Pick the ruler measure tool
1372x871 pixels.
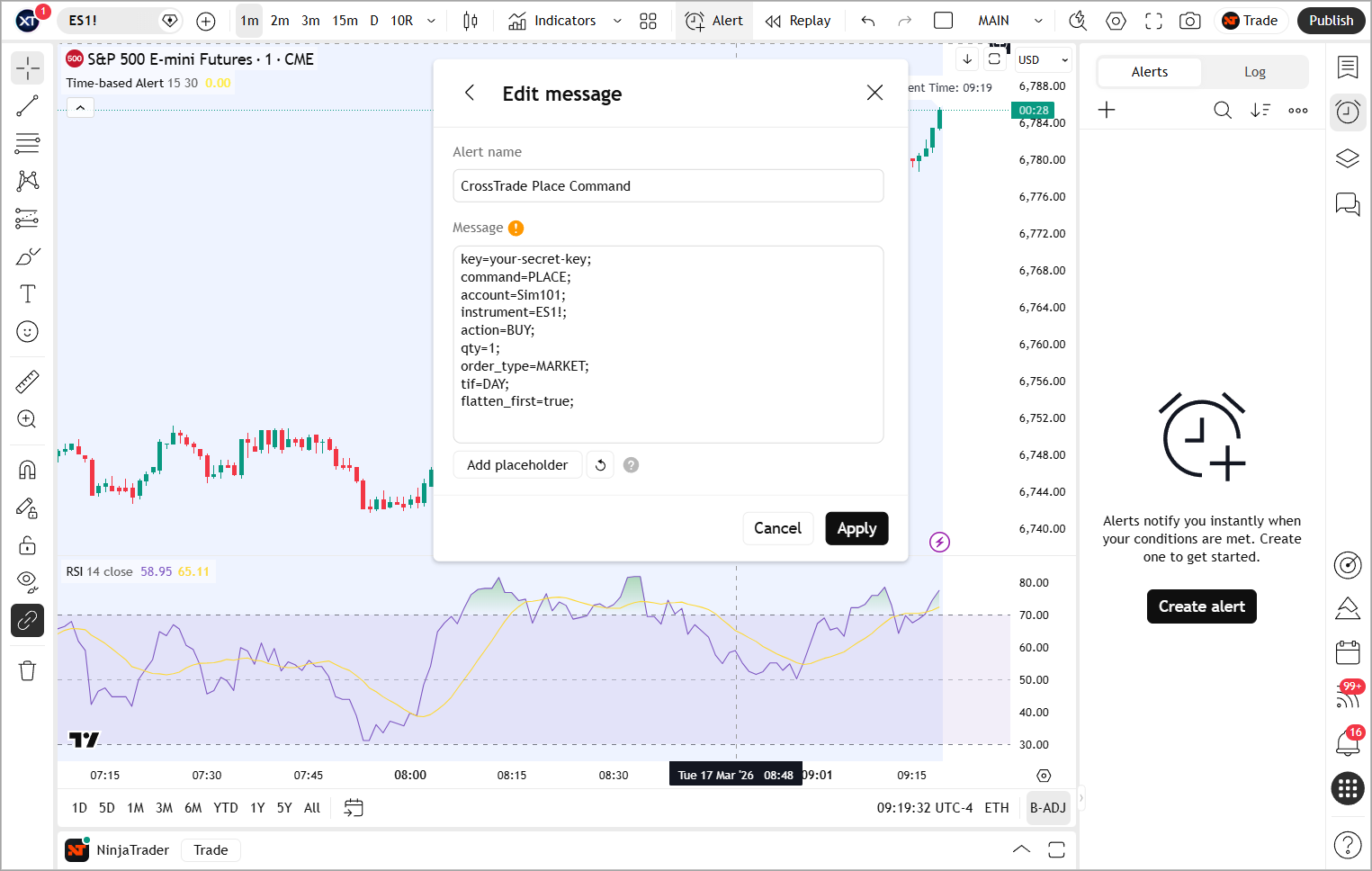click(x=28, y=382)
